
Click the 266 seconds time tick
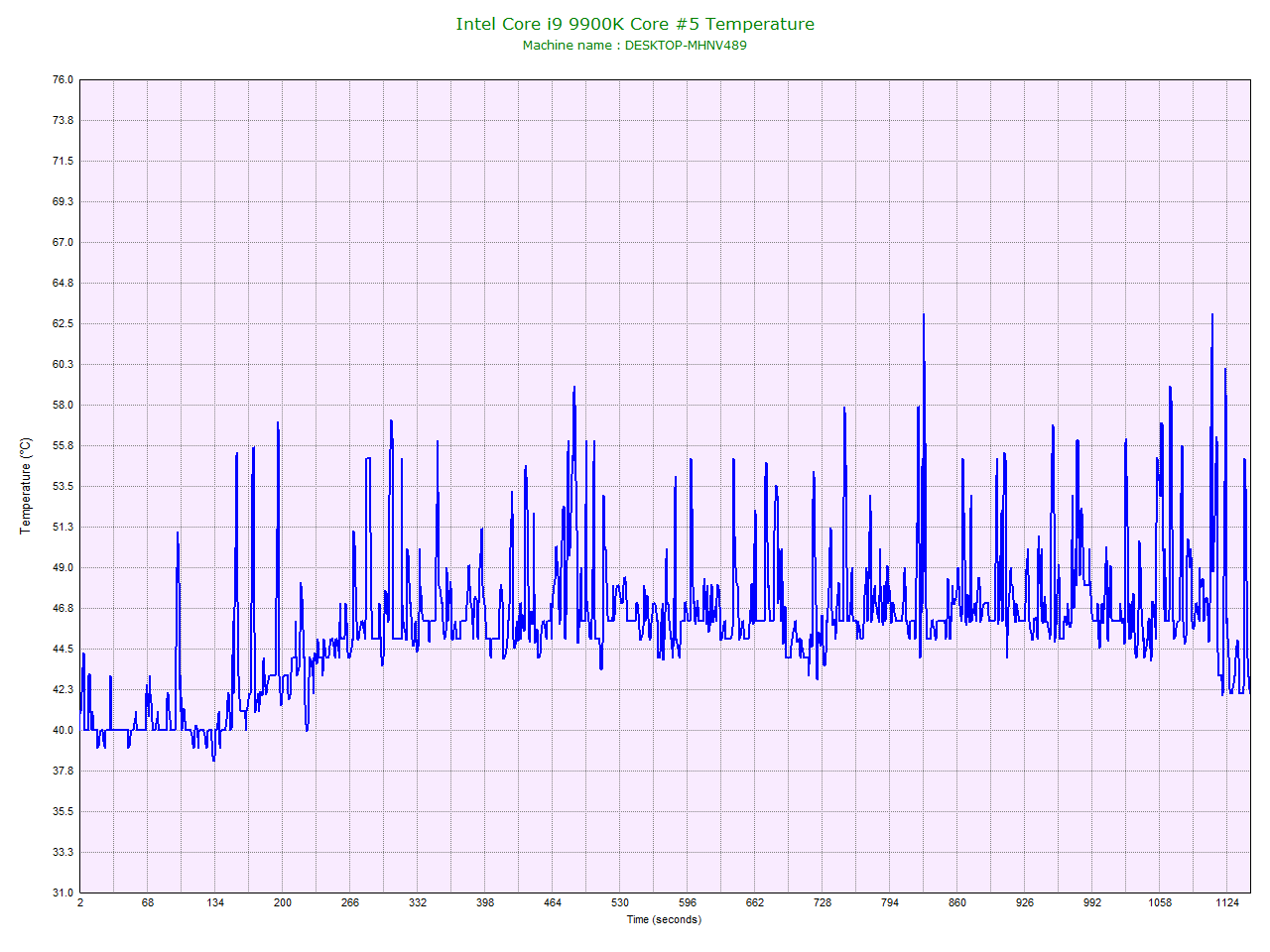[350, 902]
